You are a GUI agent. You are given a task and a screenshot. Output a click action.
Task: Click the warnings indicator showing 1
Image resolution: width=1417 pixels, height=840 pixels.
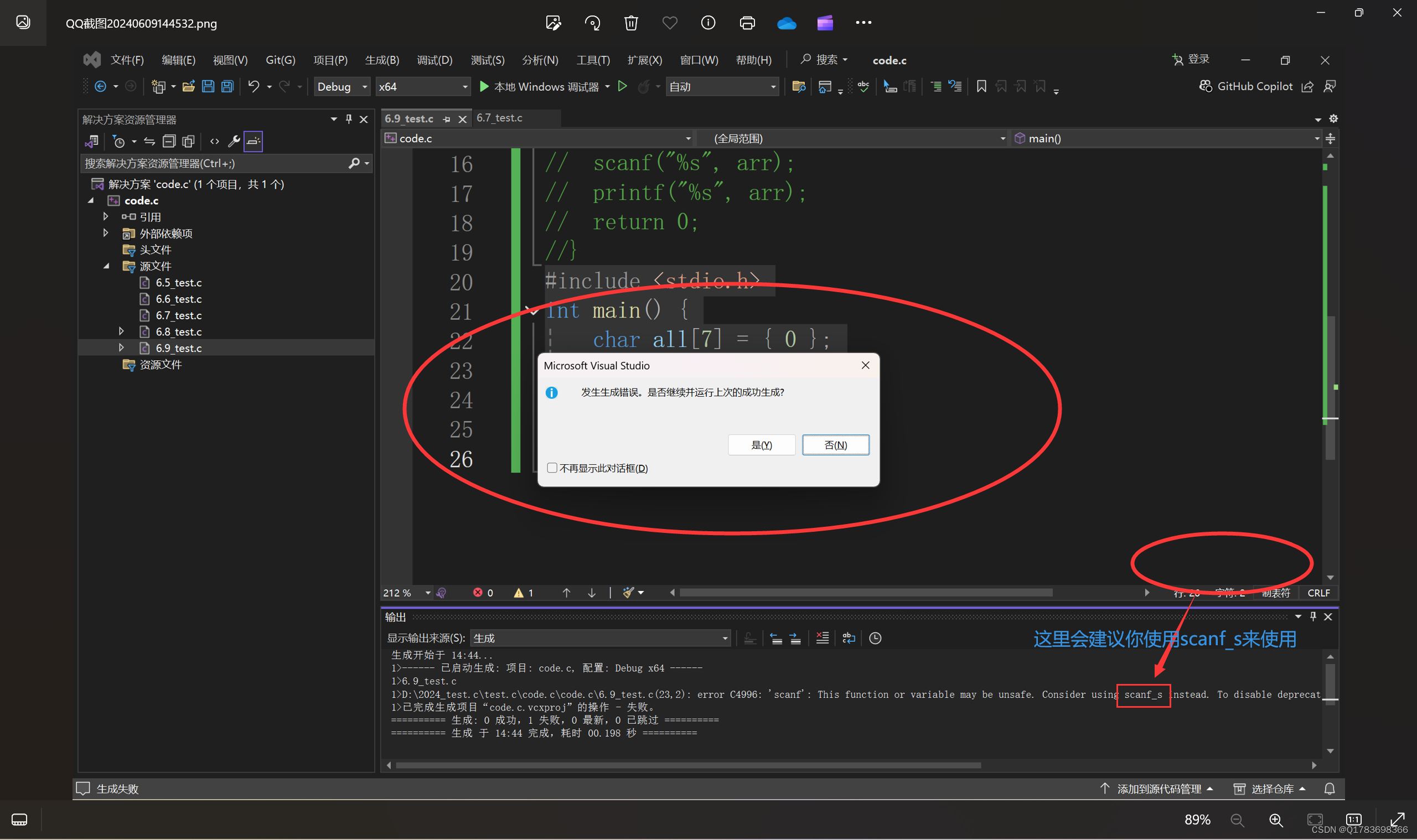[523, 593]
